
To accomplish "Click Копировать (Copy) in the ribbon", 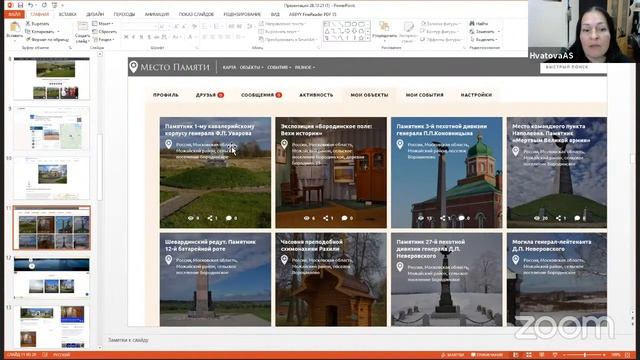I will pos(39,31).
